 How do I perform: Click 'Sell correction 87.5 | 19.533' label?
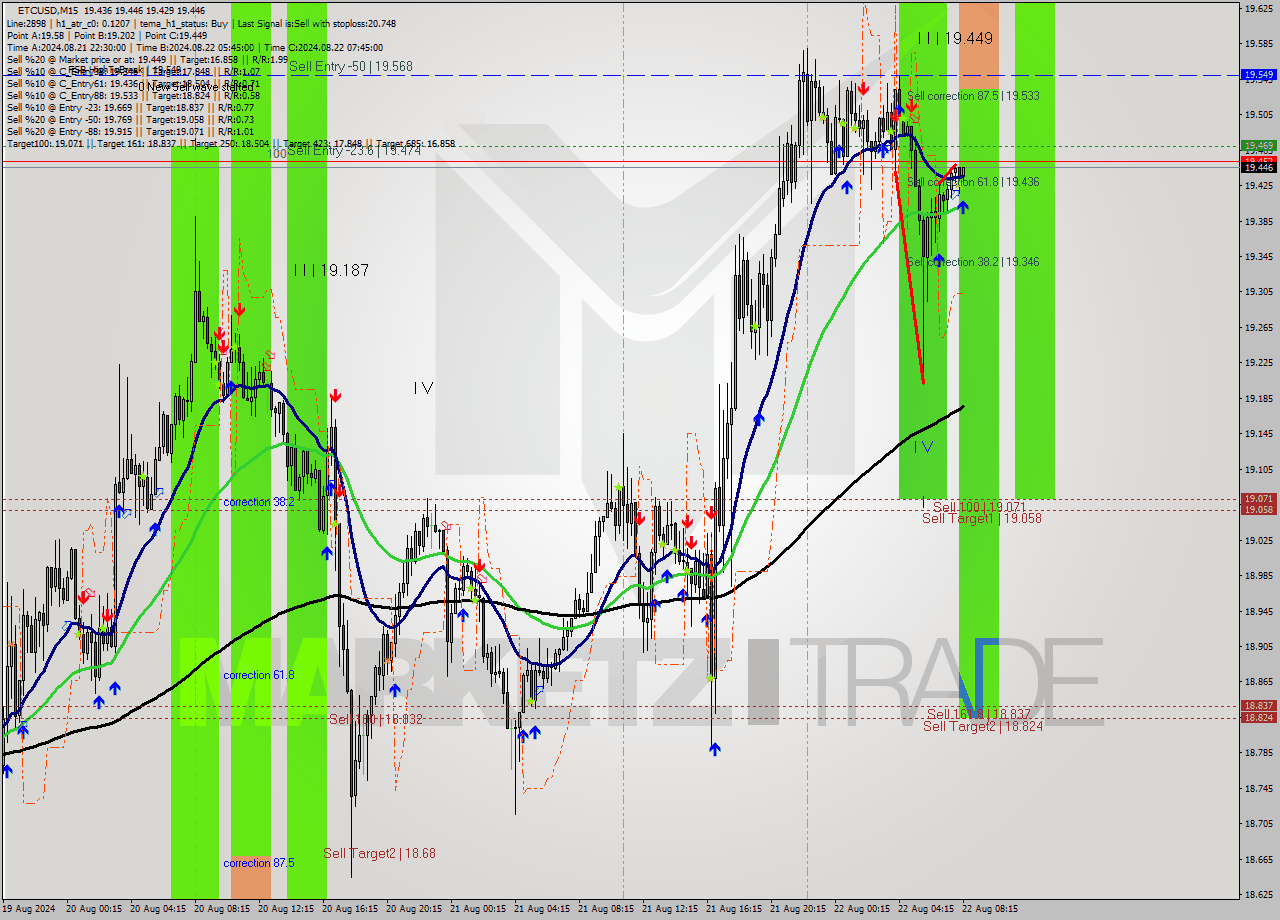coord(973,96)
